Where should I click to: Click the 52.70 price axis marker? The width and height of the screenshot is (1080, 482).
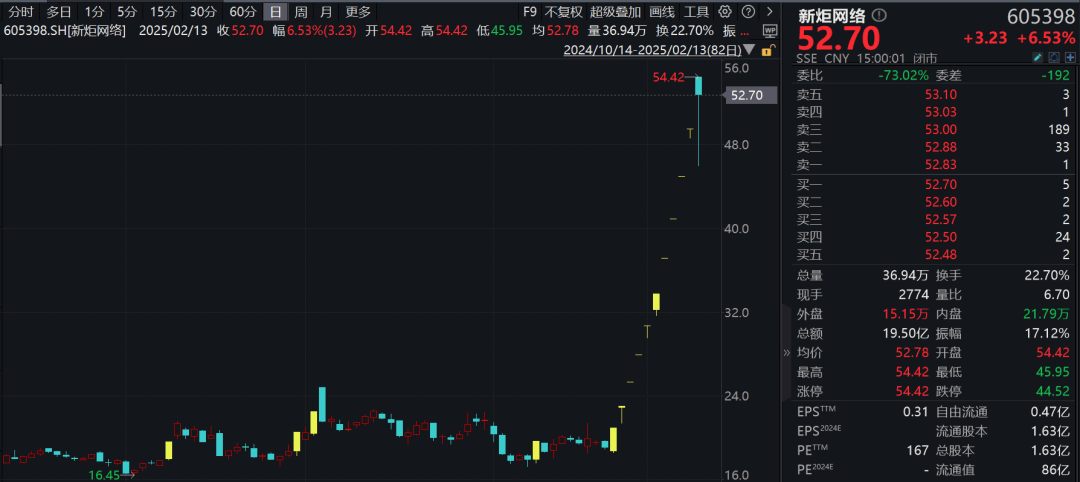(x=746, y=96)
